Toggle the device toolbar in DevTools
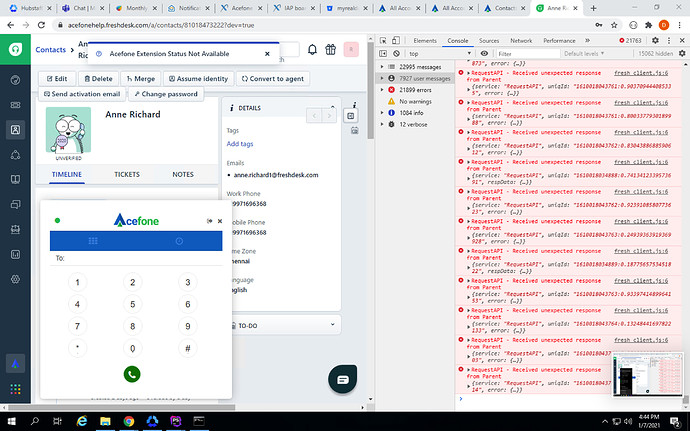690x431 pixels. (396, 41)
